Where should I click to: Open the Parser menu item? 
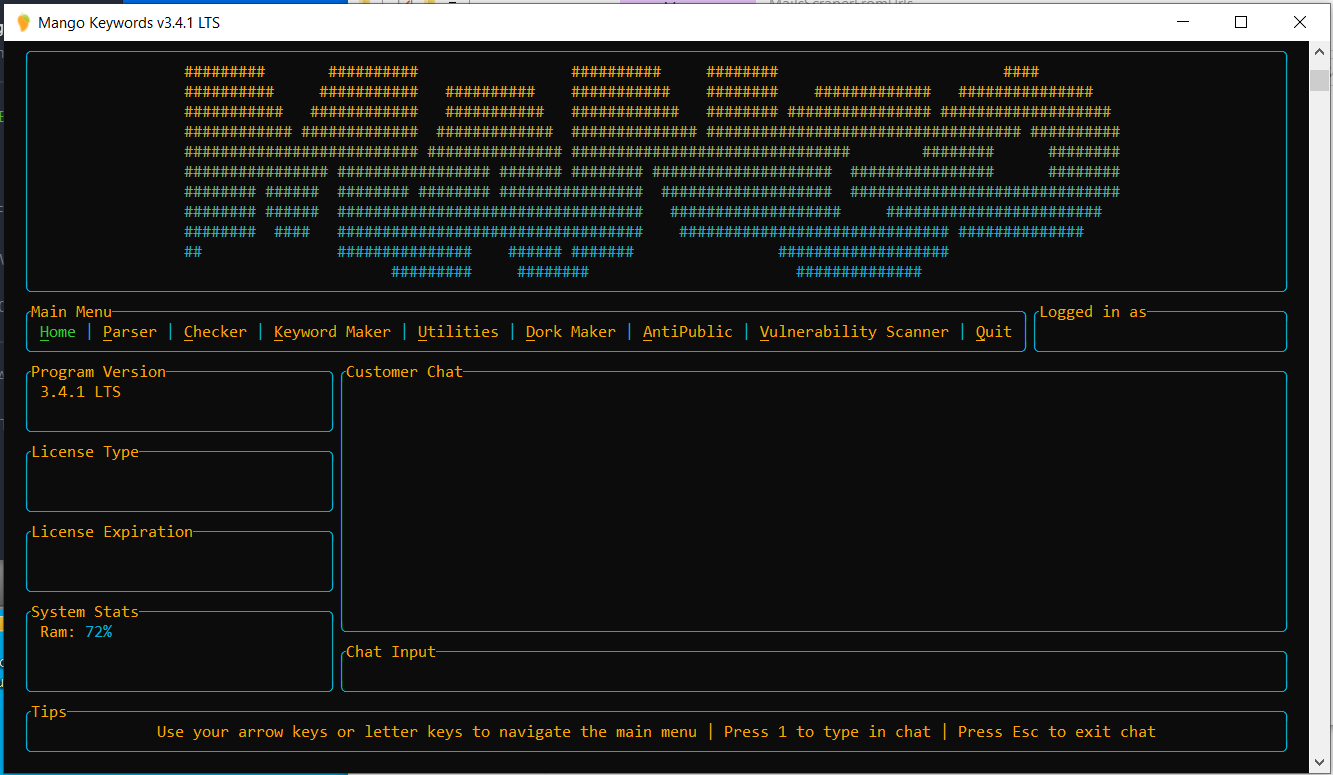(x=130, y=332)
